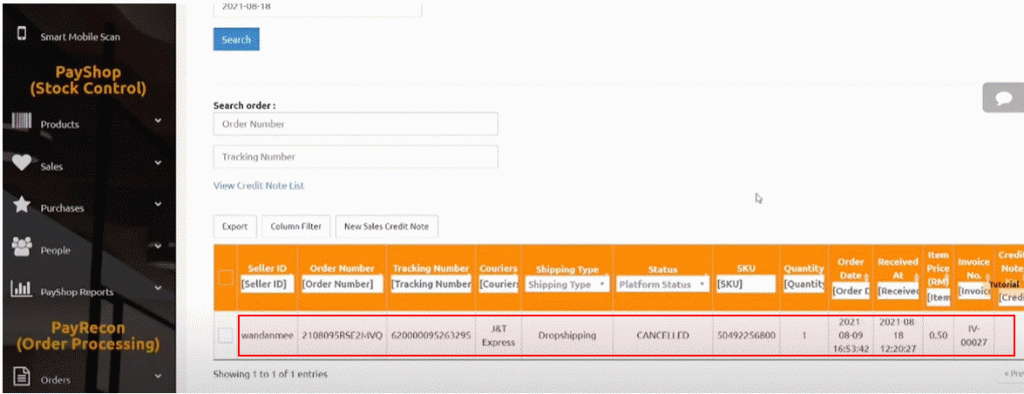
Task: Click the Couriers column filter box
Action: [x=498, y=284]
